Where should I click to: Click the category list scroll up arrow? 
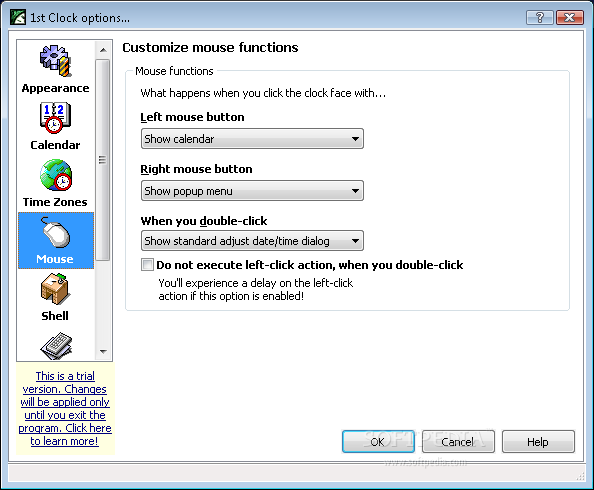click(x=103, y=50)
